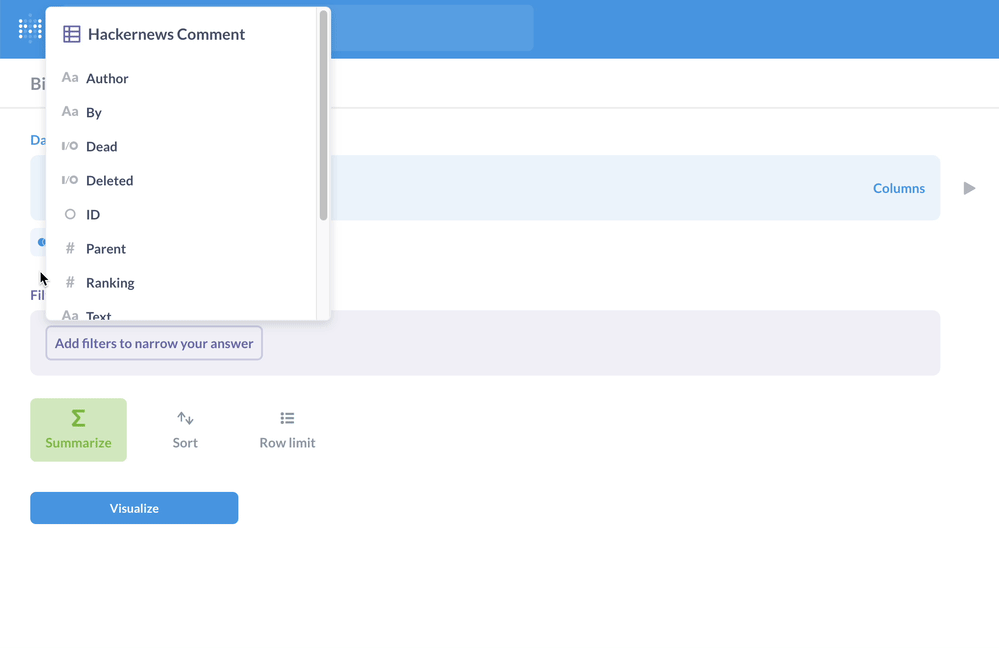The height and width of the screenshot is (648, 999).
Task: Select the Hackernews Comment table header
Action: 166,34
